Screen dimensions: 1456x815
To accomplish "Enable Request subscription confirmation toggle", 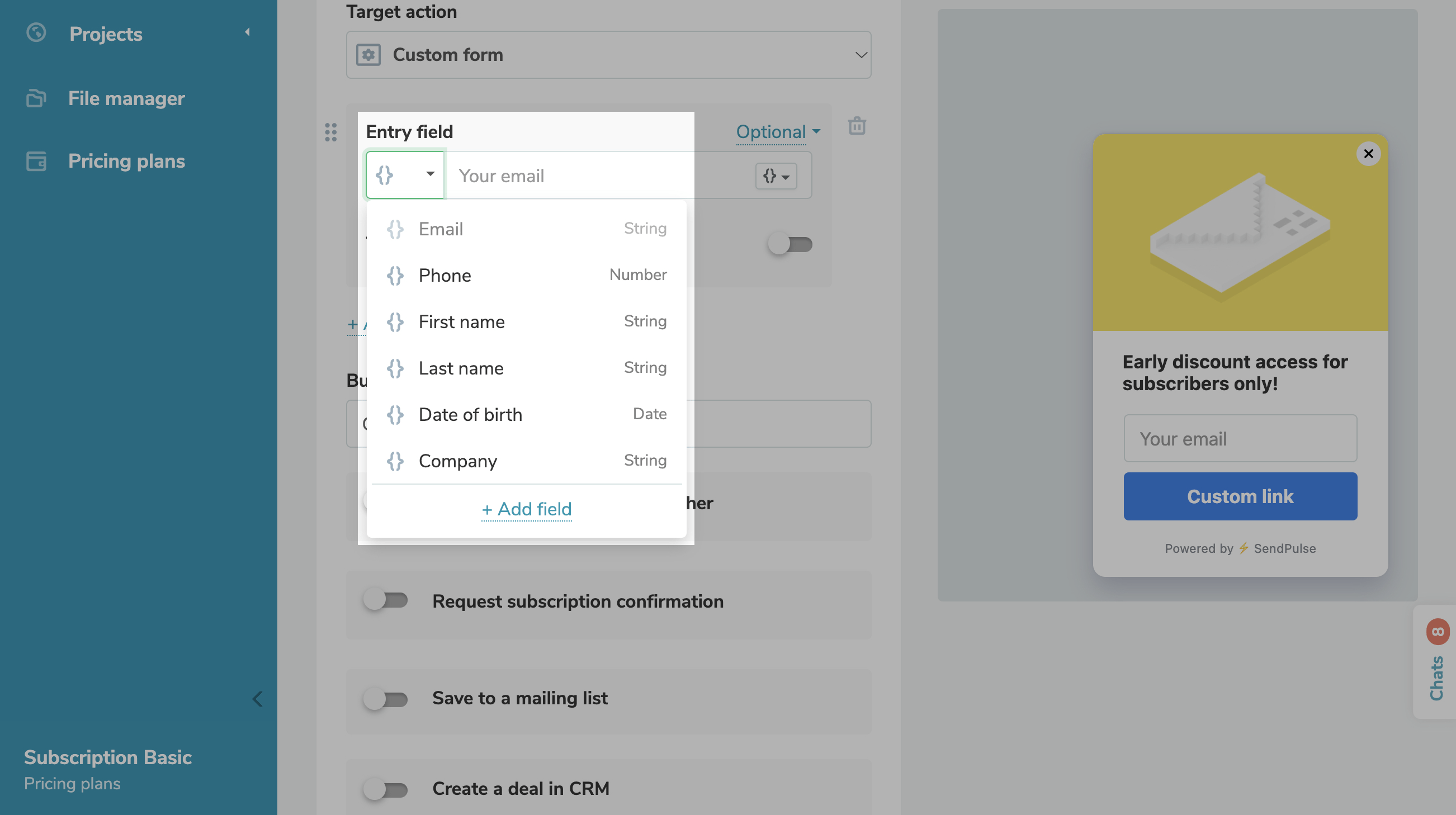I will pyautogui.click(x=386, y=600).
